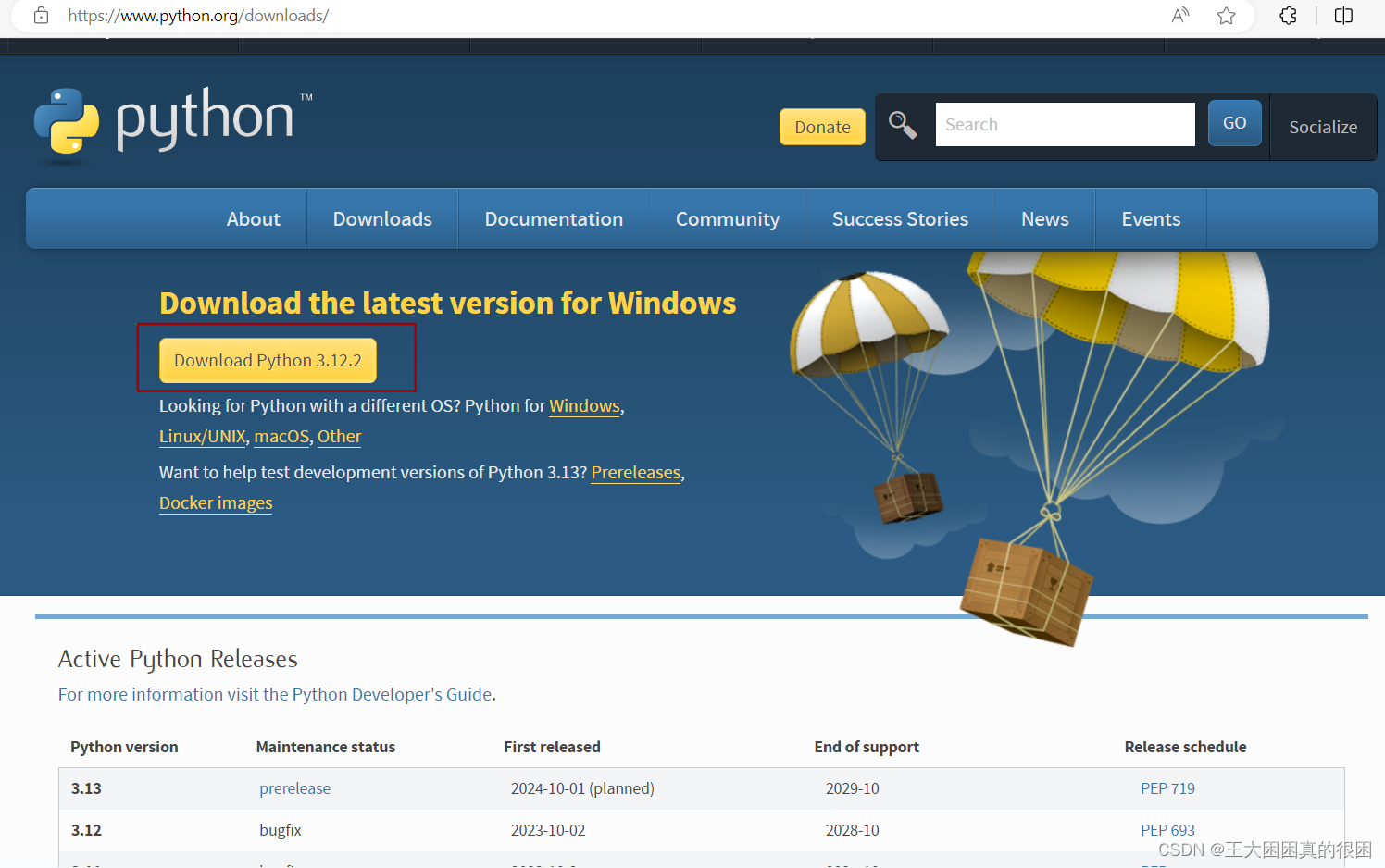Click the search magnifier icon
Viewport: 1385px width, 868px height.
coord(903,125)
